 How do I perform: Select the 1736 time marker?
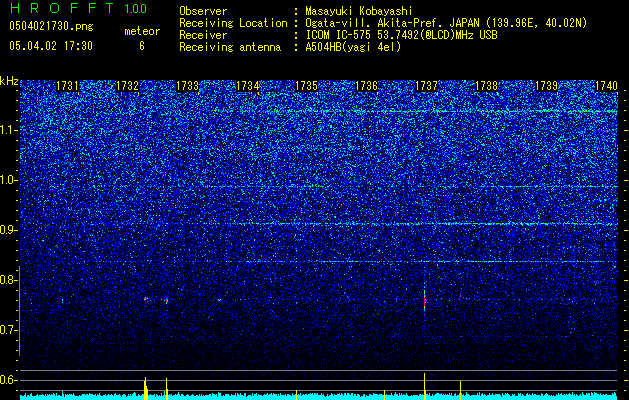click(x=367, y=86)
